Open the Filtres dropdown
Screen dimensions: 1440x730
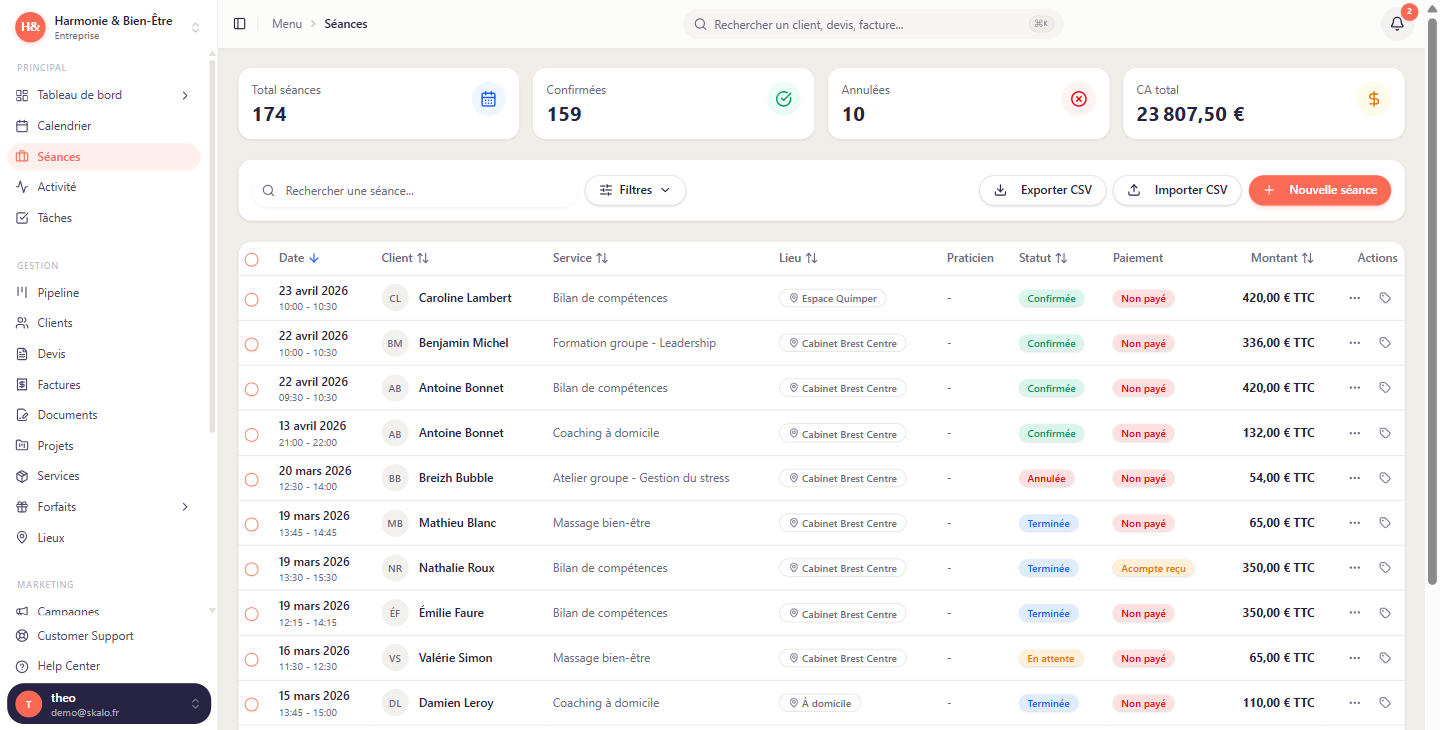click(635, 190)
